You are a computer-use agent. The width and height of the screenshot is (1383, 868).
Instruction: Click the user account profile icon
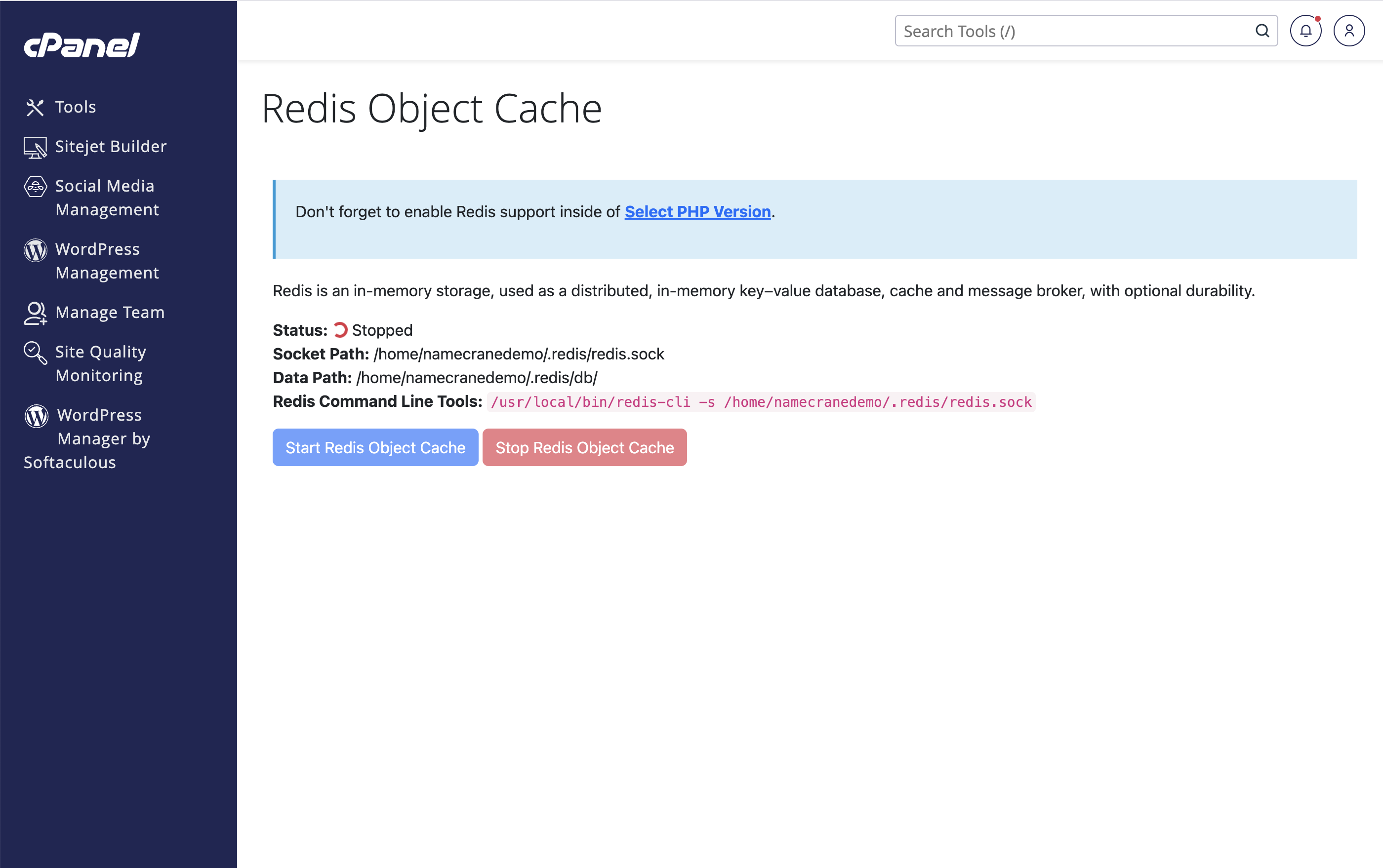point(1348,31)
